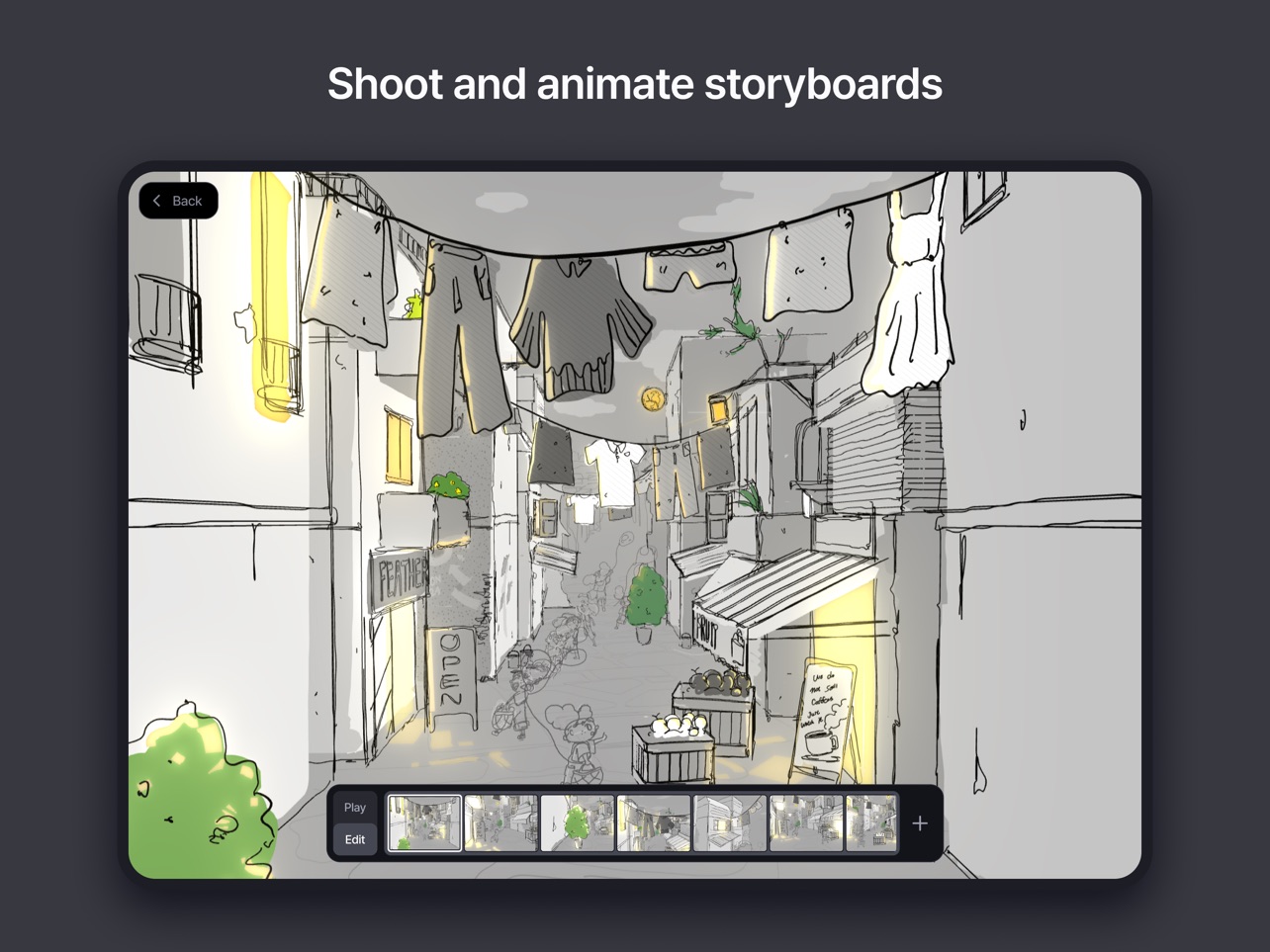Screen dimensions: 1270x952
Task: Select the second storyboard frame thumbnail
Action: pos(501,823)
